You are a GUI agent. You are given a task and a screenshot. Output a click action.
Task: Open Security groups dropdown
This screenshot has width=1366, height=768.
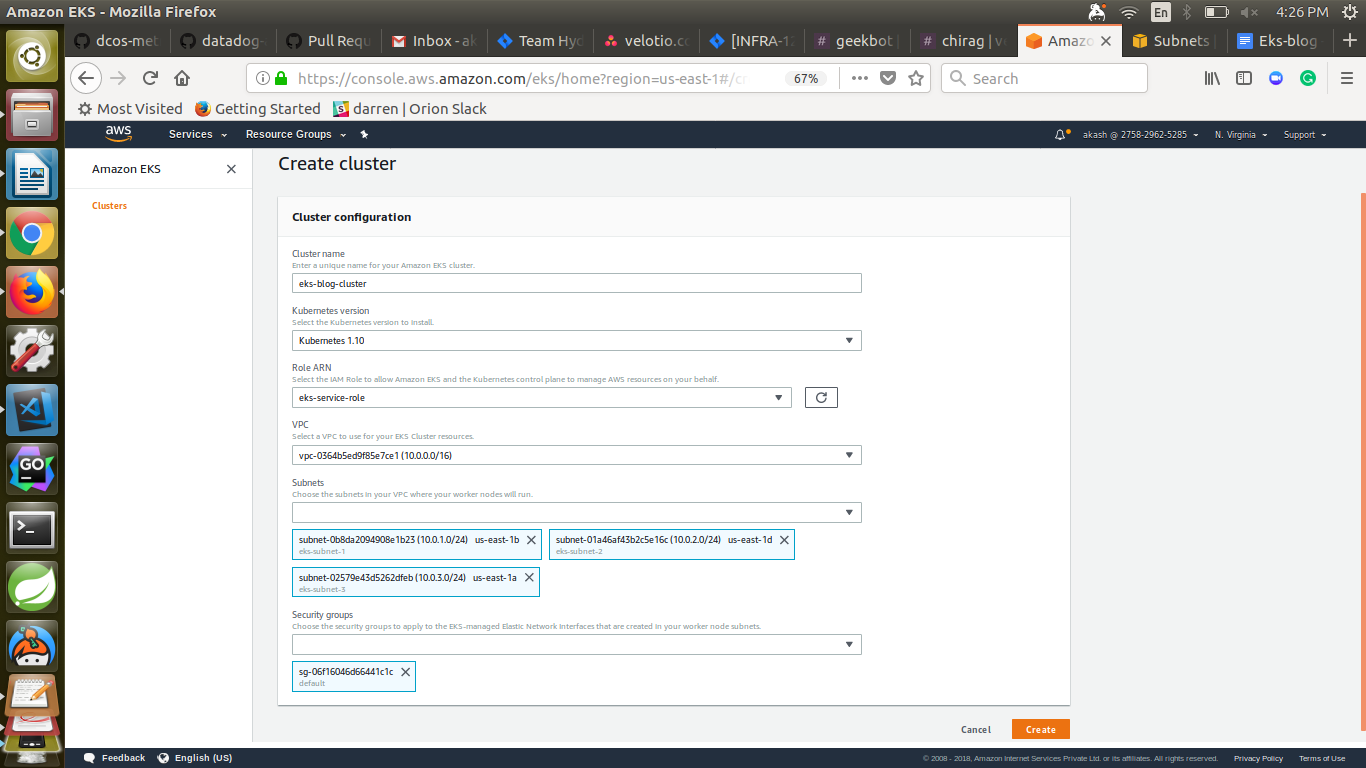click(x=576, y=645)
